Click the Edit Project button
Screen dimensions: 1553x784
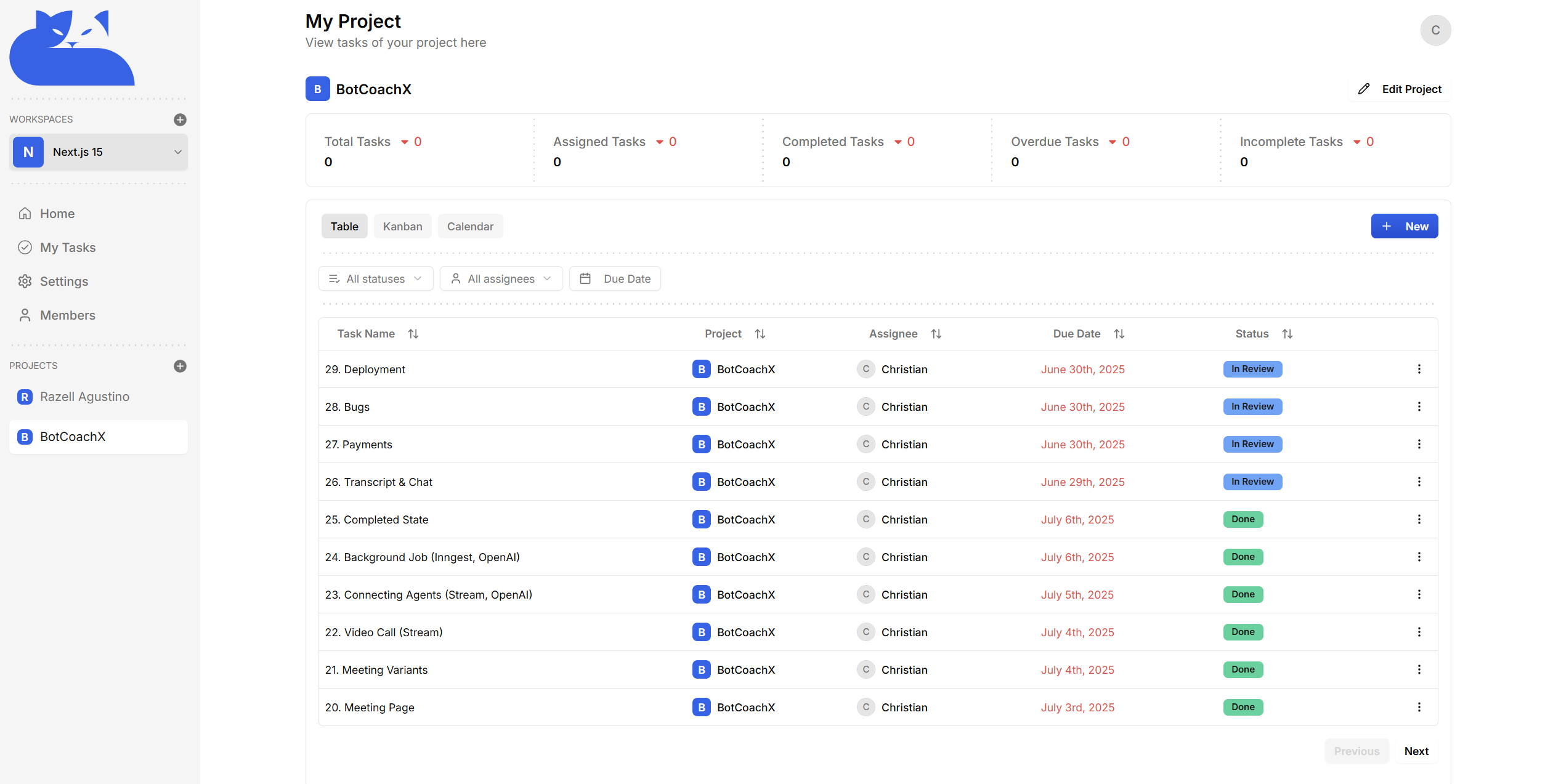[1400, 89]
